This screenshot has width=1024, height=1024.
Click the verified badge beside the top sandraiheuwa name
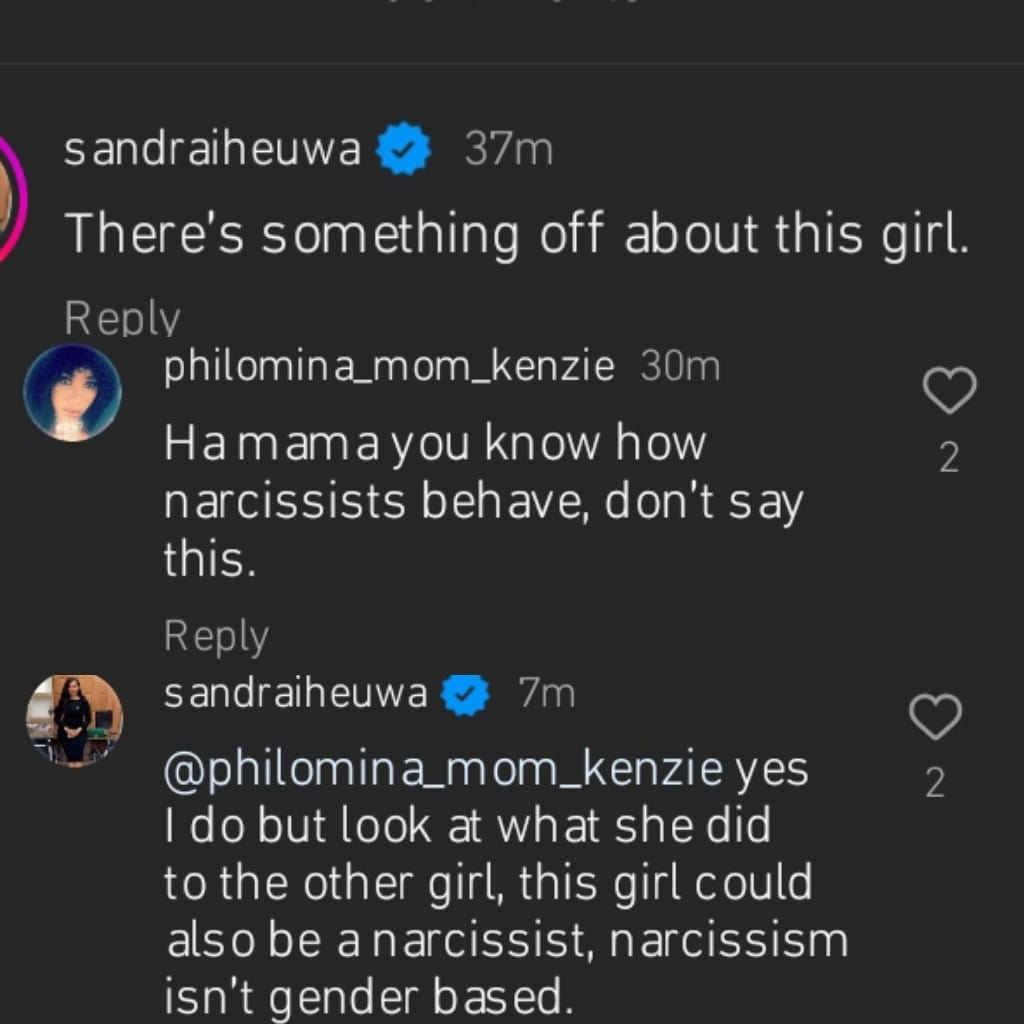[x=404, y=150]
